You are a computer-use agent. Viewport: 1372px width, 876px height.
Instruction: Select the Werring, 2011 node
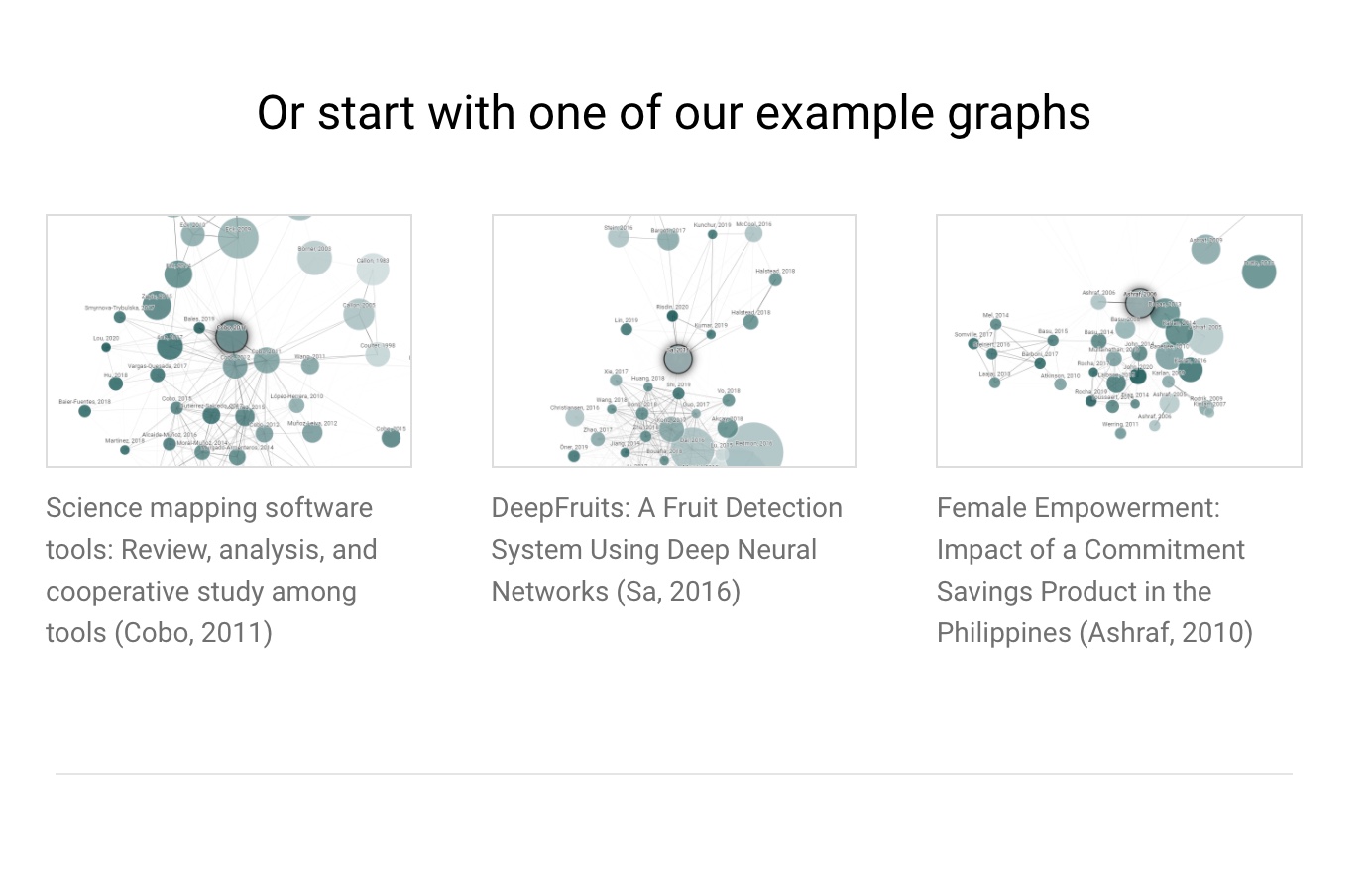[x=1120, y=433]
